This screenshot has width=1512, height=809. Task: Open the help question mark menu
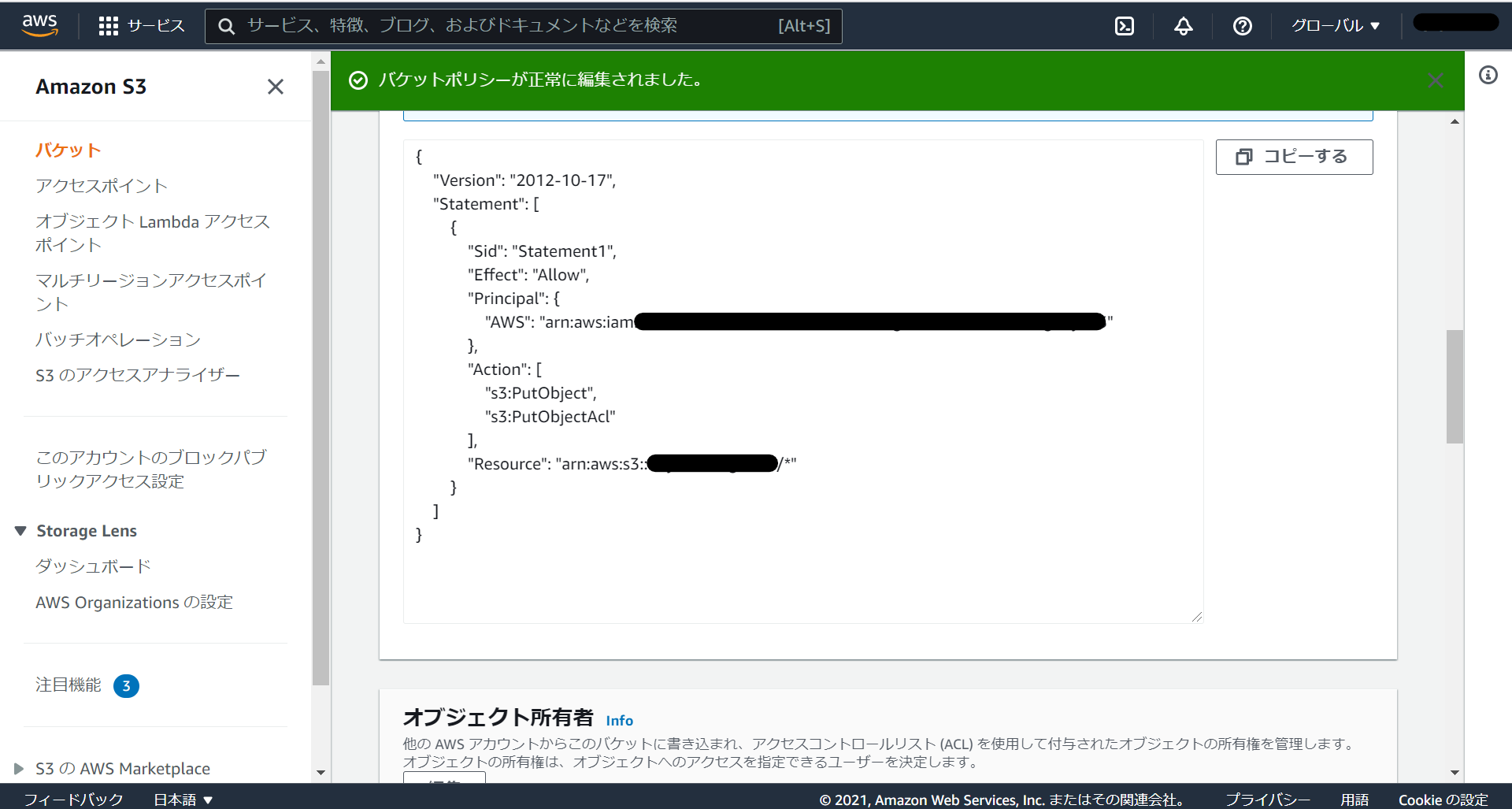click(1243, 26)
